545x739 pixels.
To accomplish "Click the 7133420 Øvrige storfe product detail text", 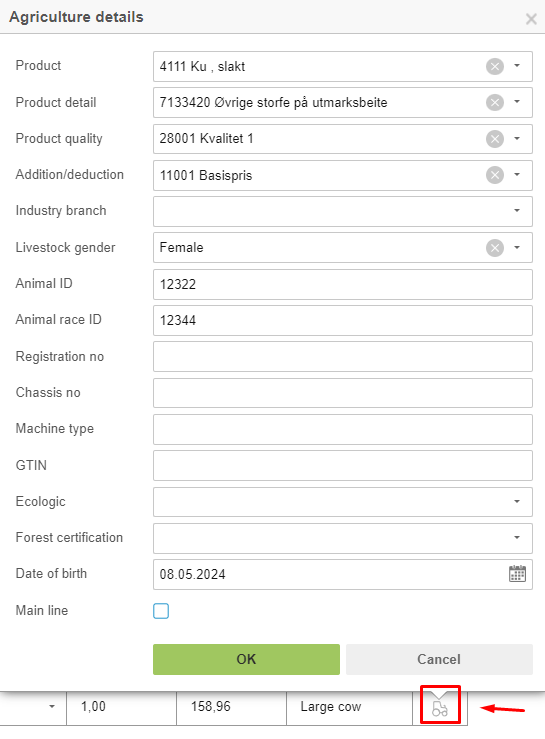I will coord(273,102).
